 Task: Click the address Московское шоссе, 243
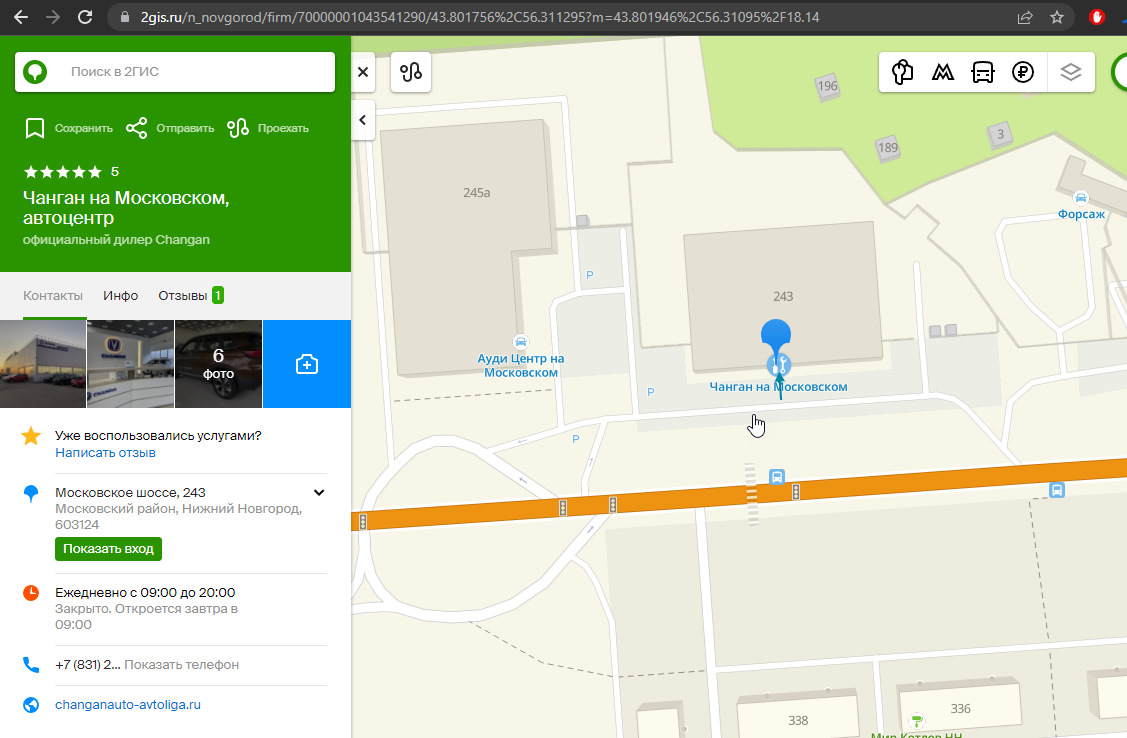coord(130,492)
